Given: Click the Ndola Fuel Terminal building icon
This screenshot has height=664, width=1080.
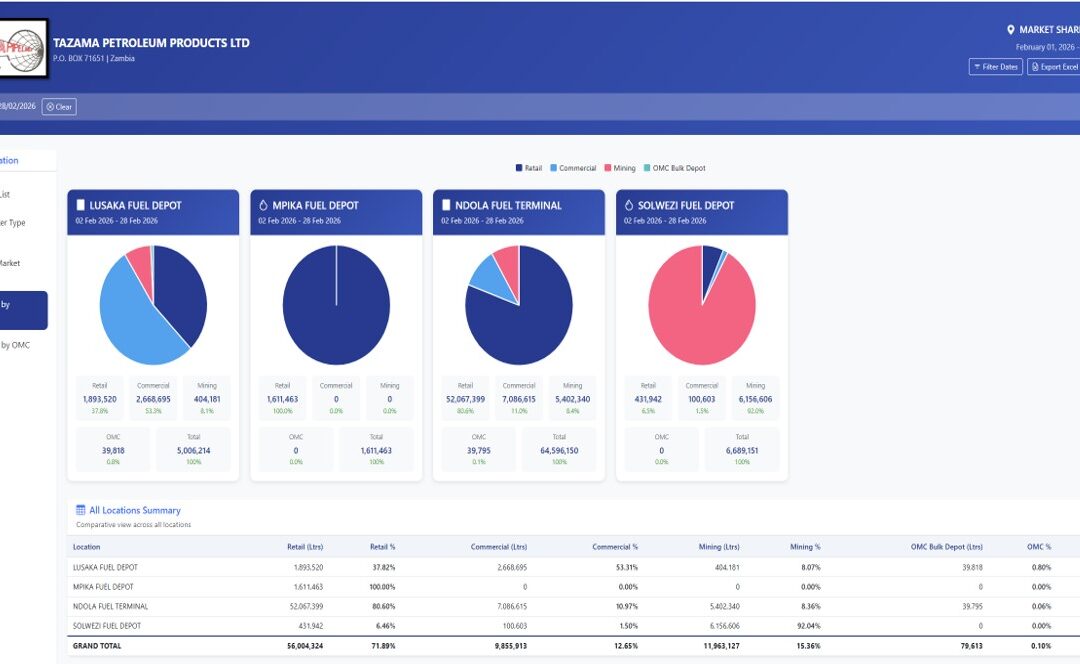Looking at the screenshot, I should click(x=447, y=205).
